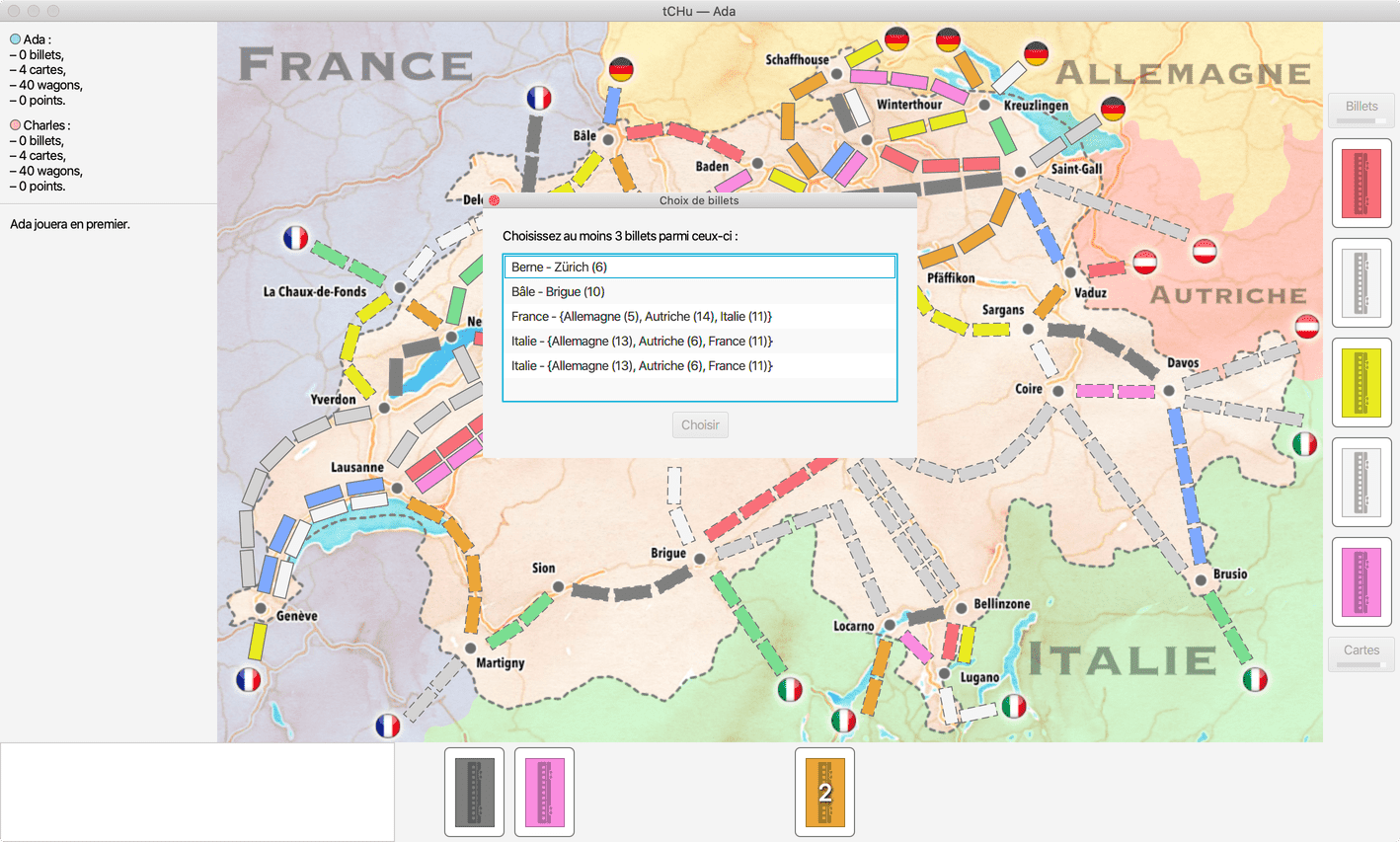This screenshot has height=842, width=1400.
Task: Close the Choix de billets dialog
Action: [x=495, y=200]
